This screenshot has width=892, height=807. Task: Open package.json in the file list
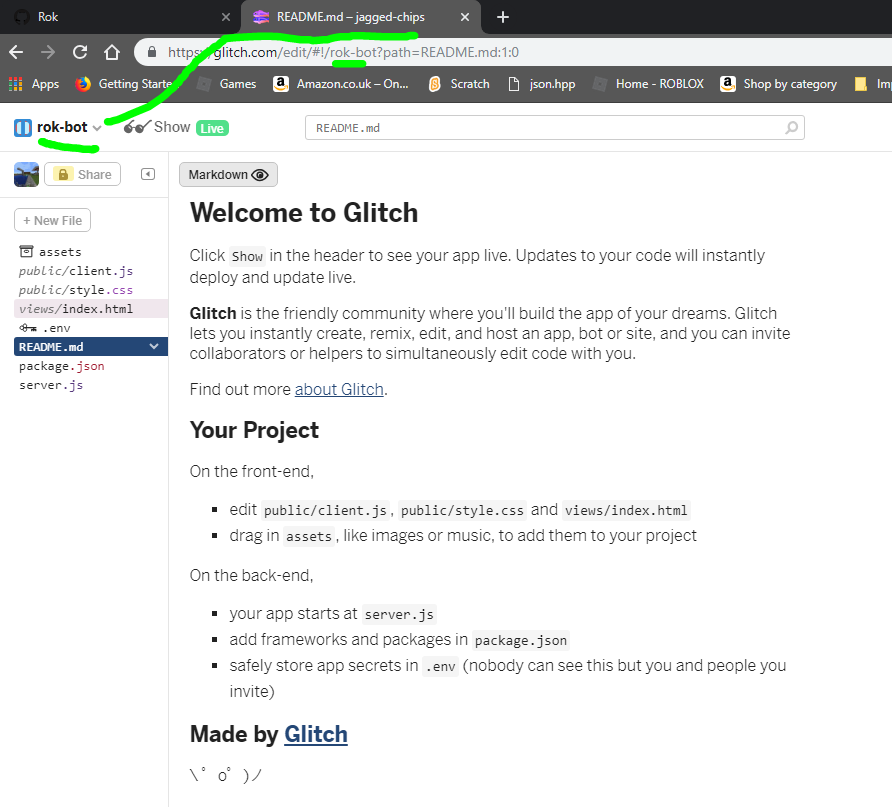(61, 366)
